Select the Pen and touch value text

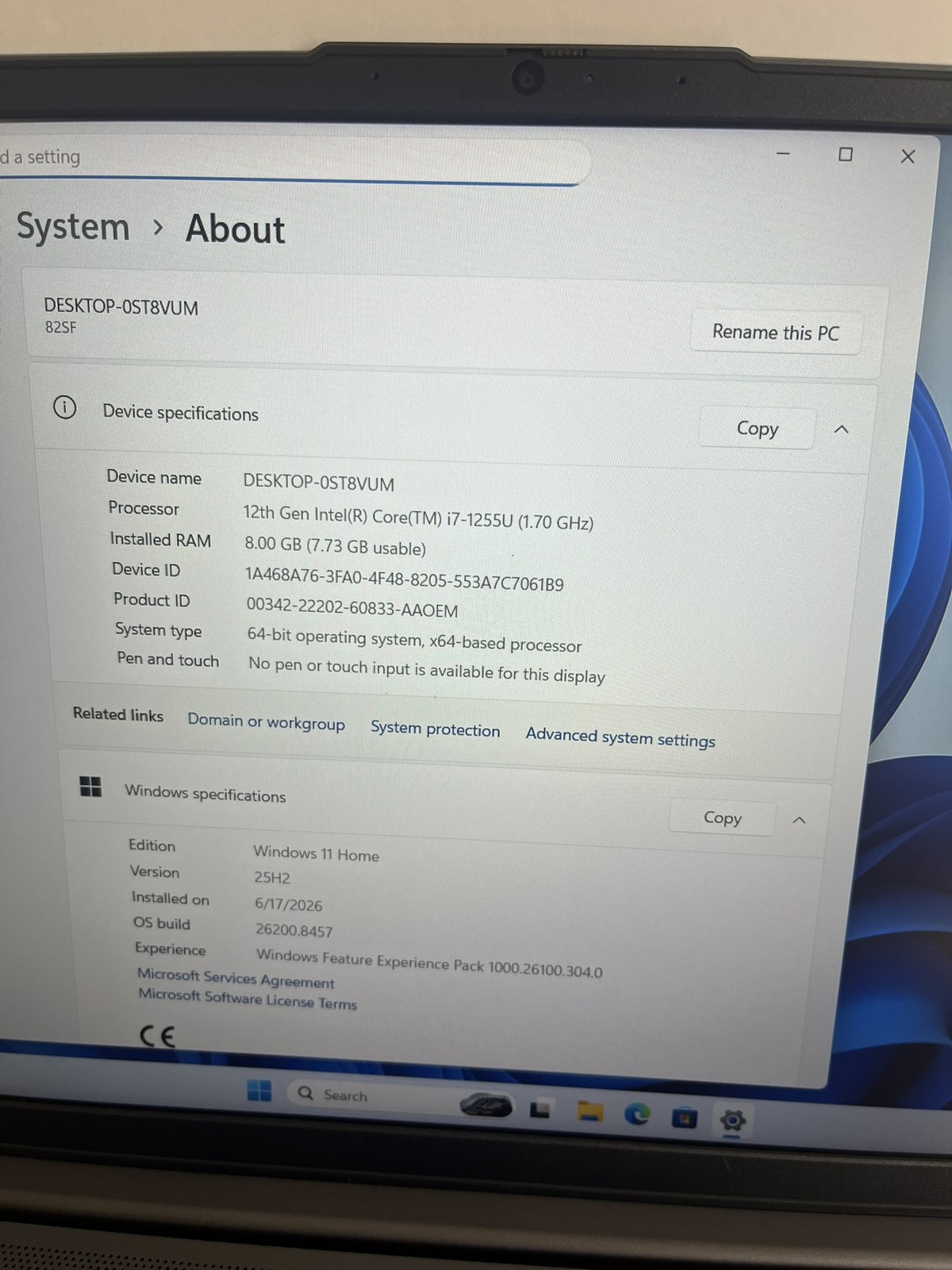pos(427,670)
